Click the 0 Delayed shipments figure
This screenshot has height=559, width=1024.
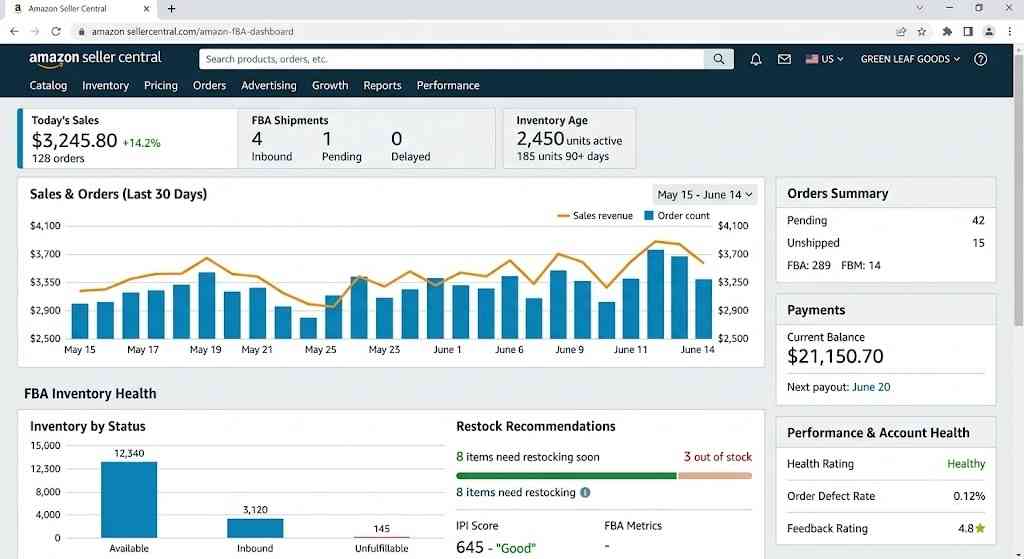[396, 138]
